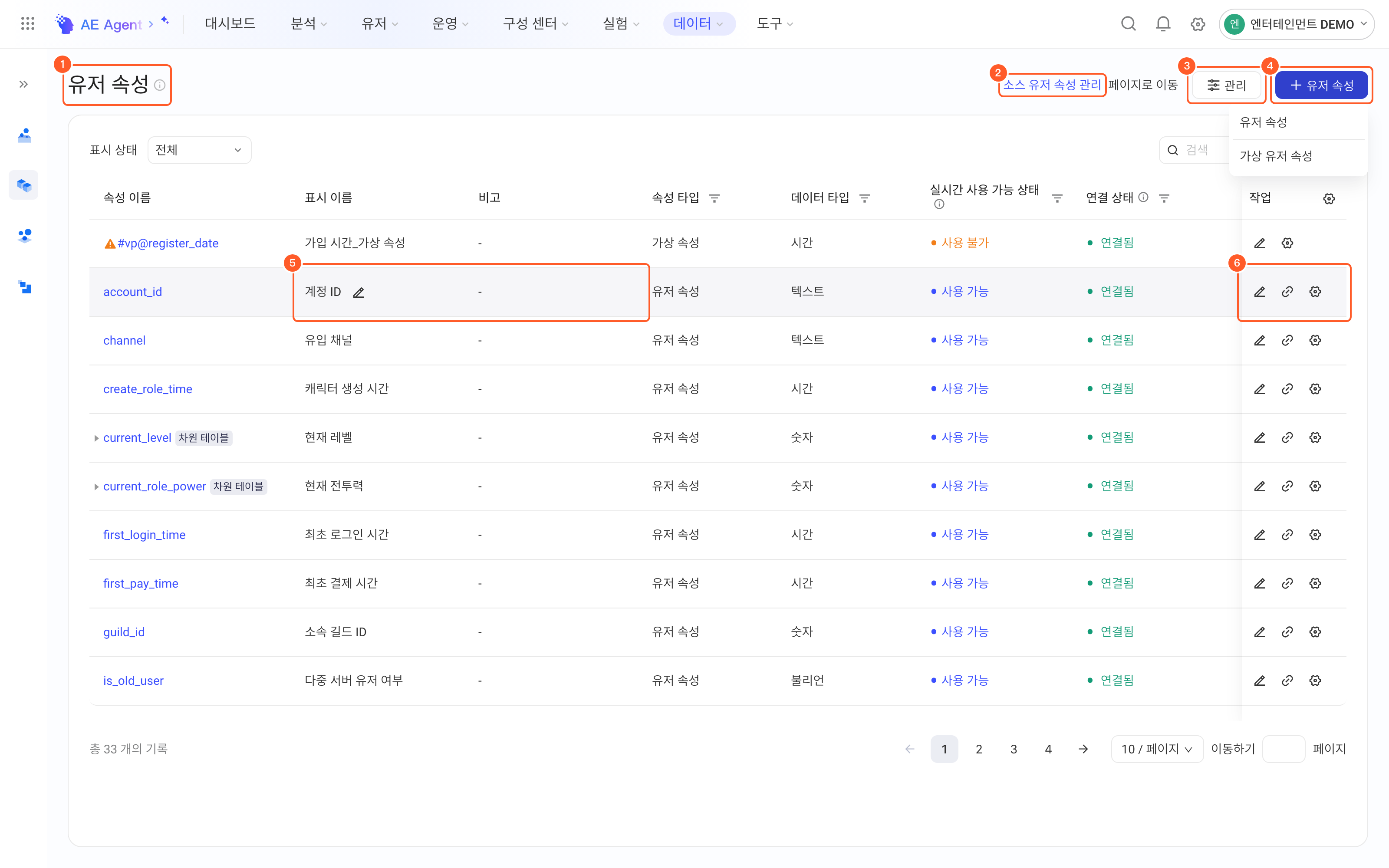
Task: Expand the current_role_power row
Action: [96, 487]
